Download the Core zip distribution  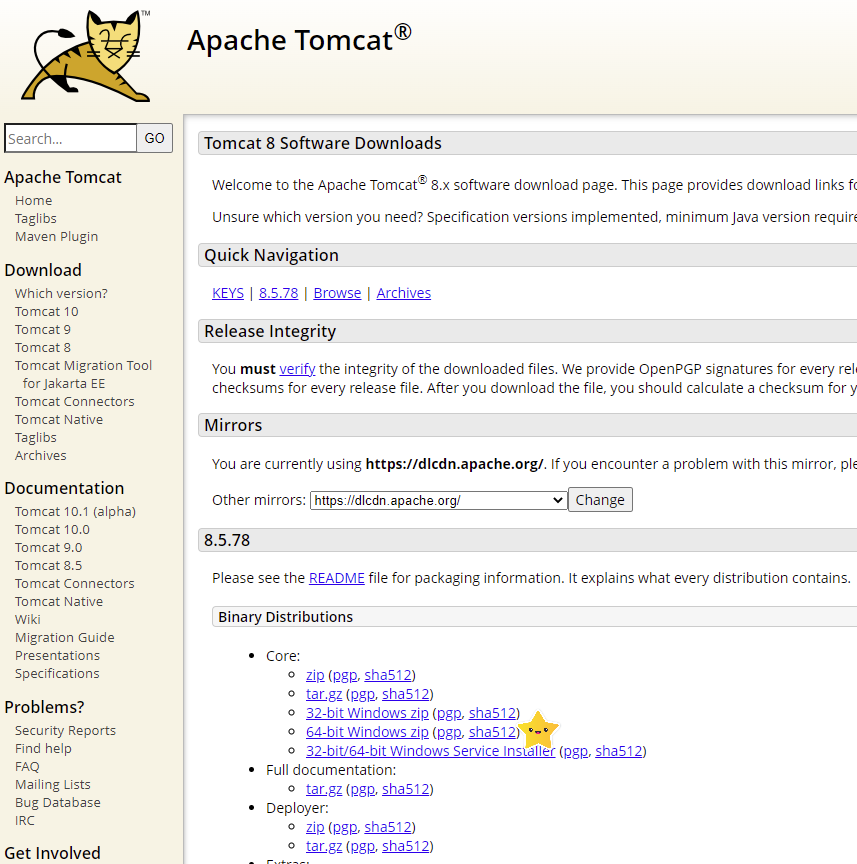pyautogui.click(x=315, y=675)
